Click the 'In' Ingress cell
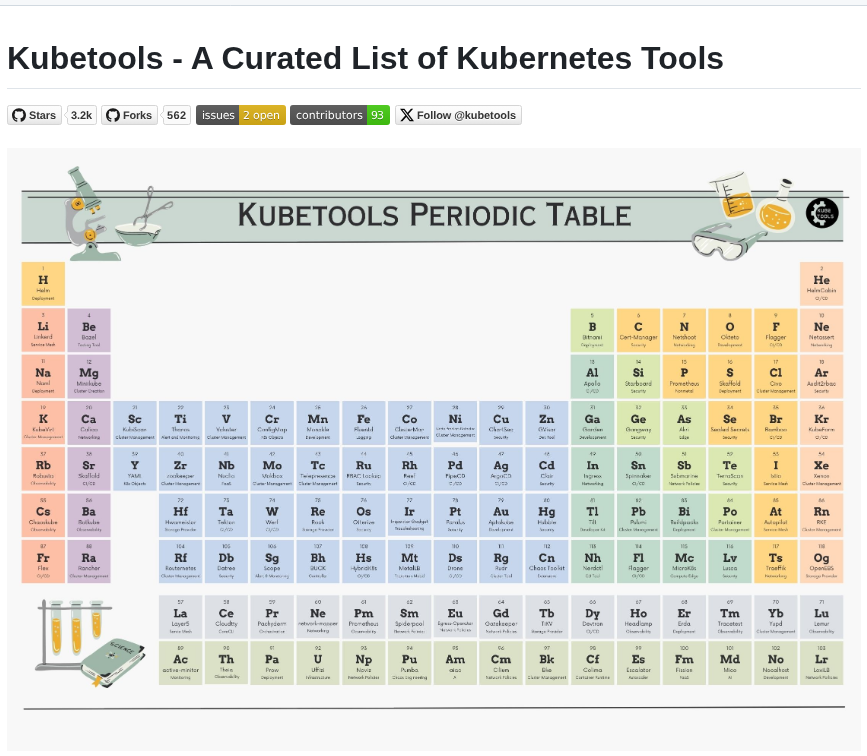Image resolution: width=867 pixels, height=756 pixels. (592, 469)
